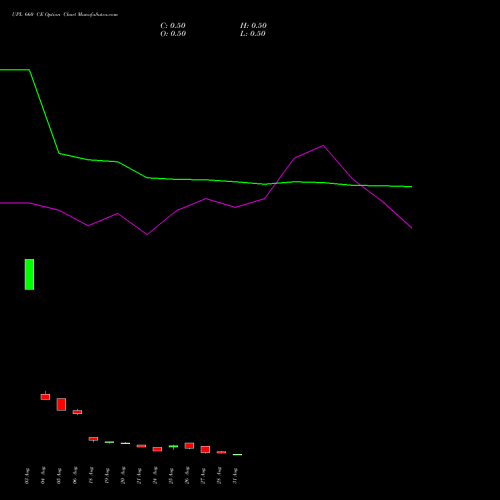Image resolution: width=500 pixels, height=500 pixels.
Task: Click the 04 Aug date axis label
Action: click(x=43, y=476)
